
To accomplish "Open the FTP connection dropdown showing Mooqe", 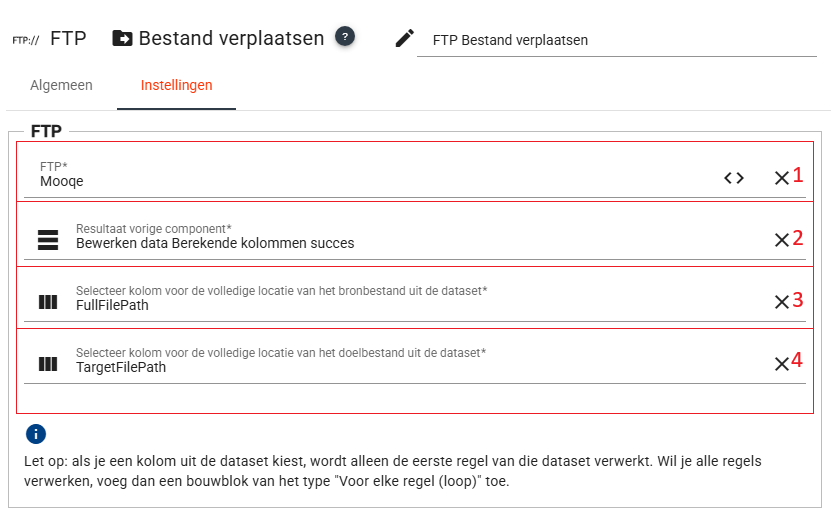I will (x=370, y=181).
